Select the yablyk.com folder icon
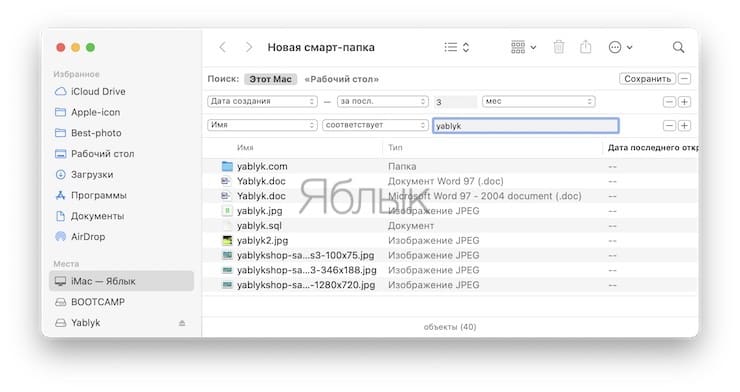 click(x=227, y=166)
